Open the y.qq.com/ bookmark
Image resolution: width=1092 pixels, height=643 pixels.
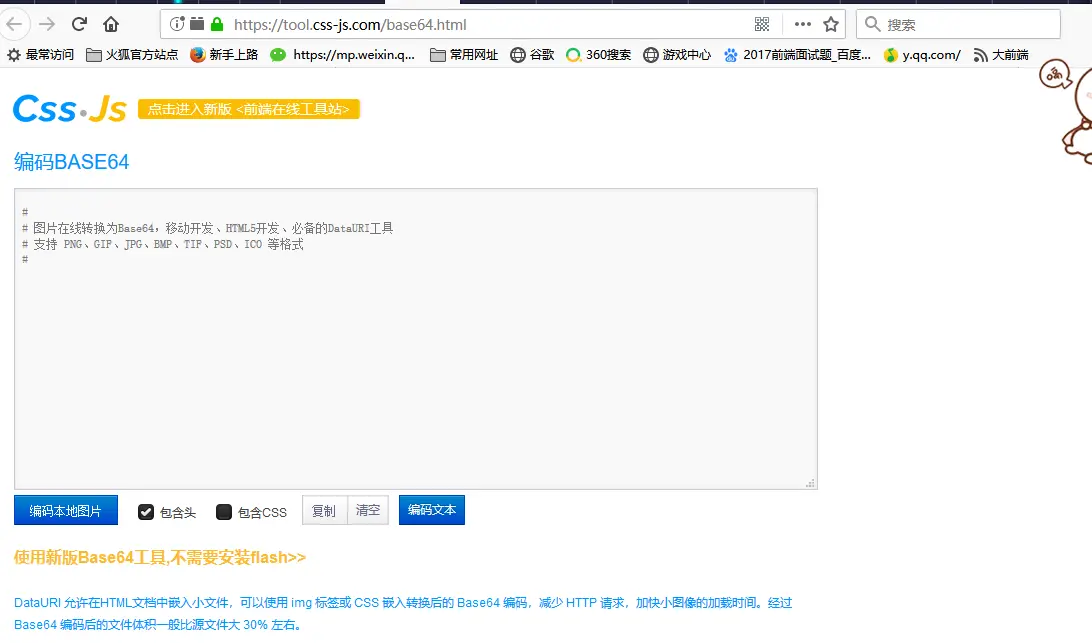pyautogui.click(x=922, y=54)
